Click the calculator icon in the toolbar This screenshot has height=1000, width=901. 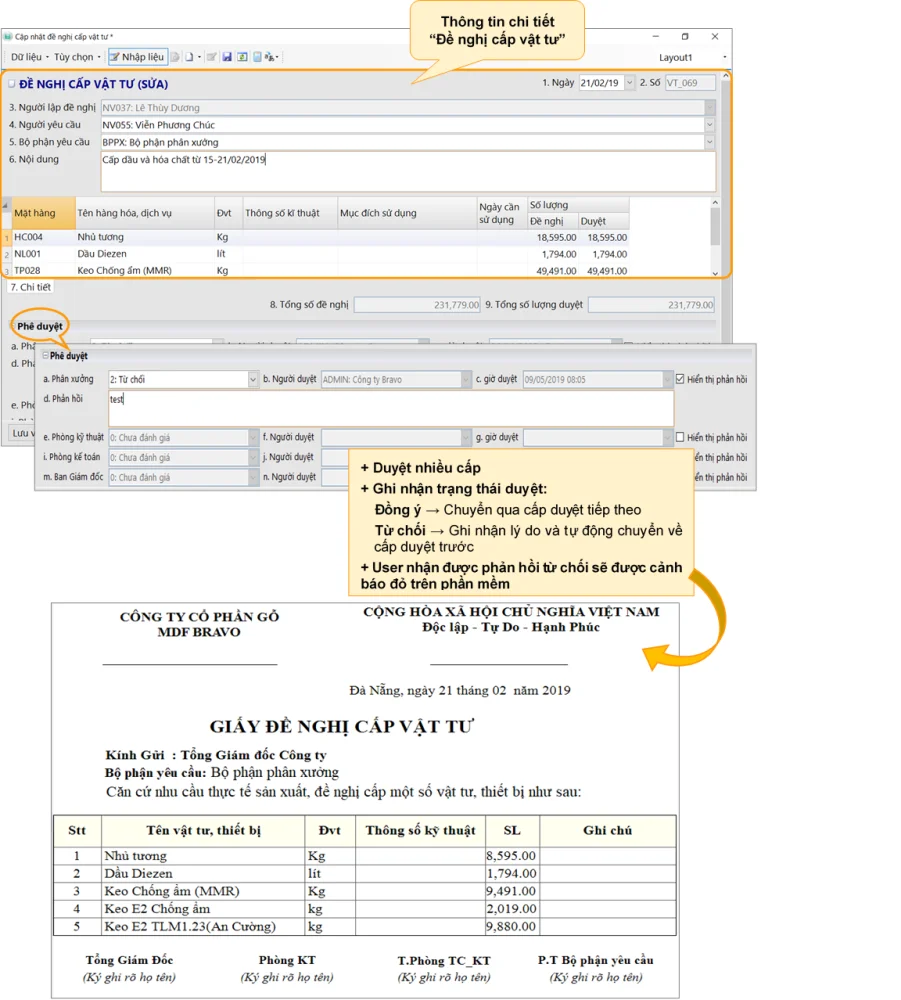257,57
